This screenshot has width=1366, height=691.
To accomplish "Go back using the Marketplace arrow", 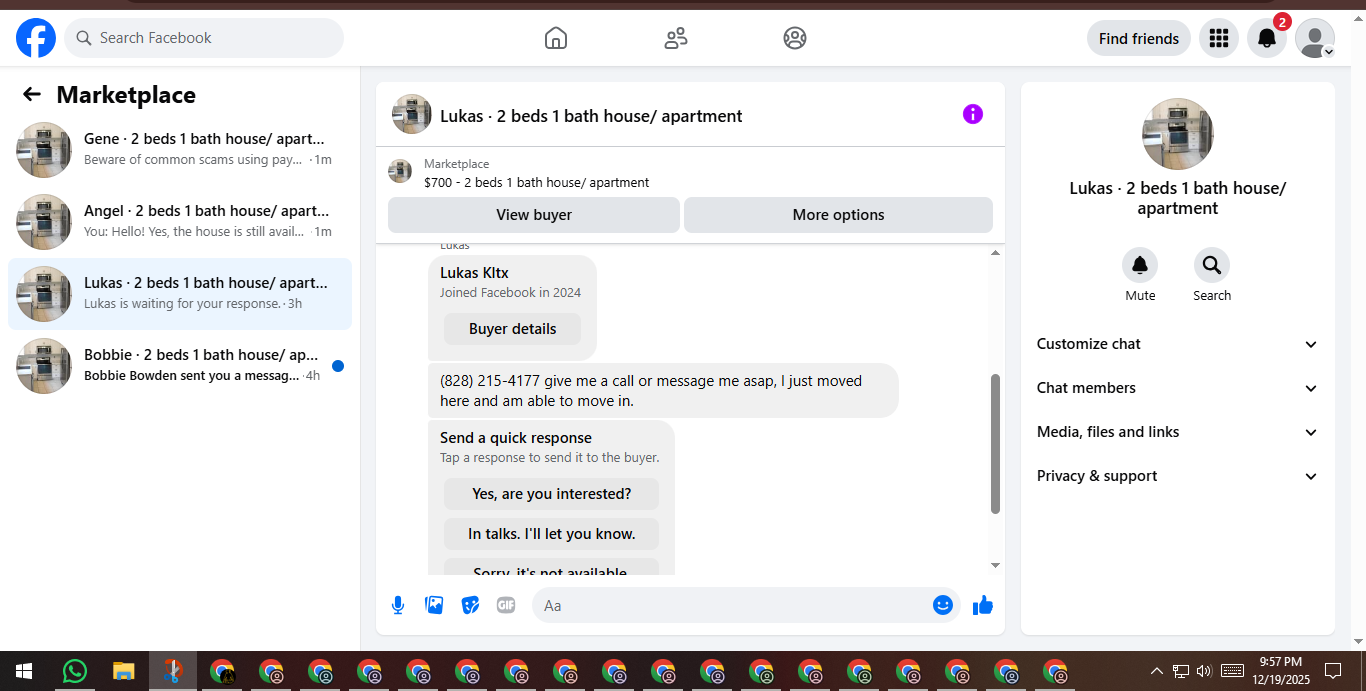I will point(32,94).
